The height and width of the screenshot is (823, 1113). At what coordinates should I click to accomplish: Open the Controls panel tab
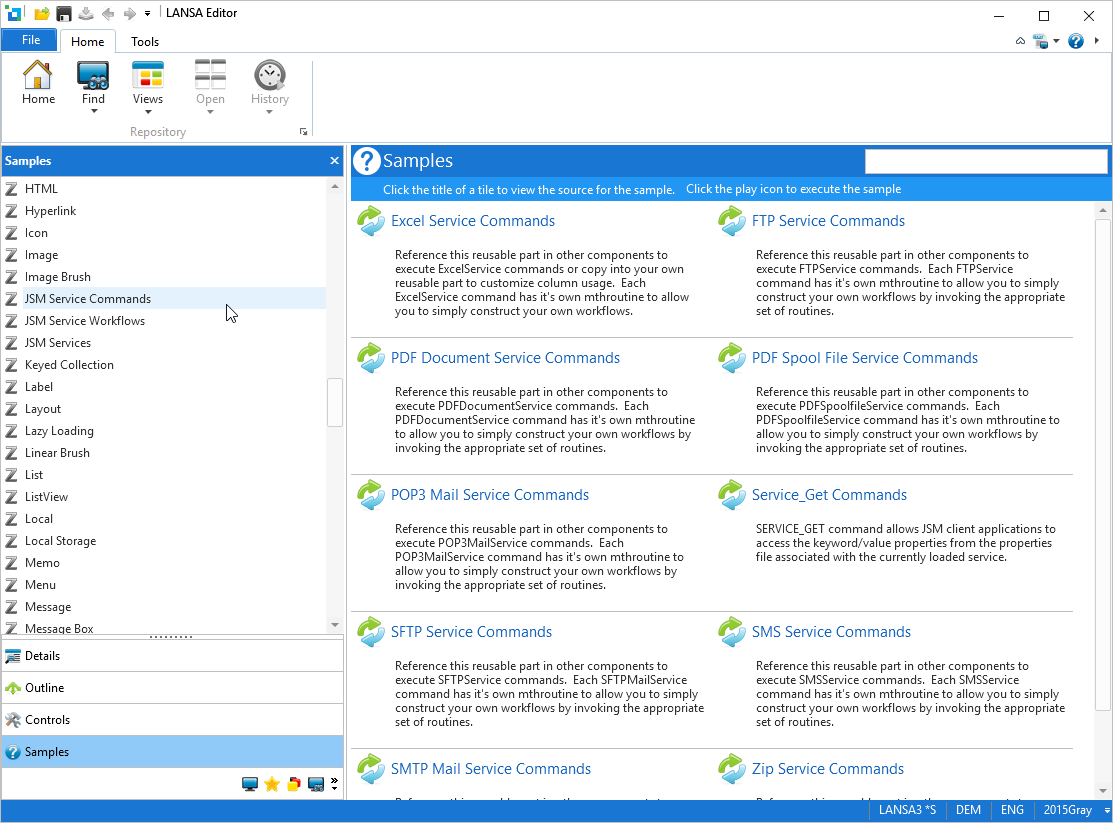[x=172, y=720]
